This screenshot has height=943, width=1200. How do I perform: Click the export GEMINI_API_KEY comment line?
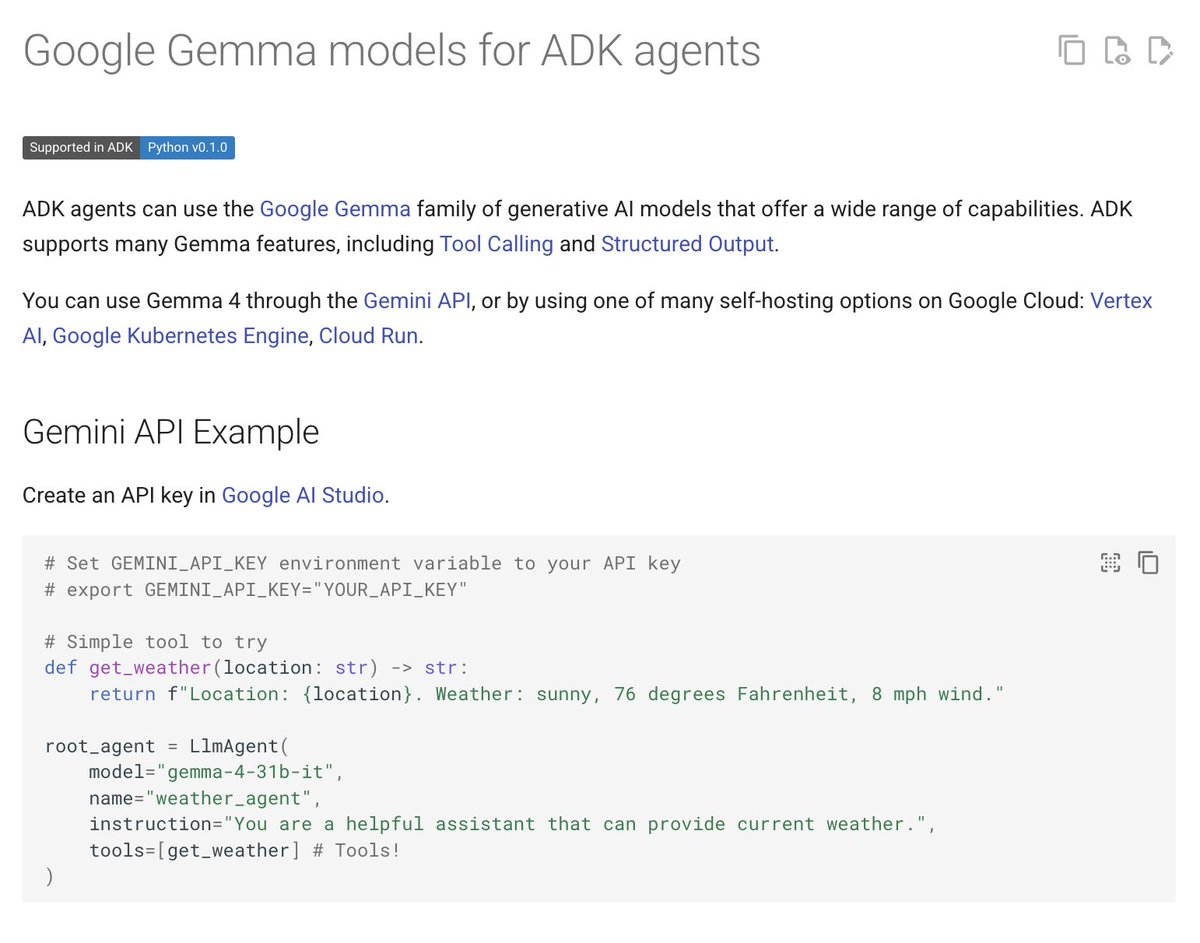pyautogui.click(x=256, y=590)
